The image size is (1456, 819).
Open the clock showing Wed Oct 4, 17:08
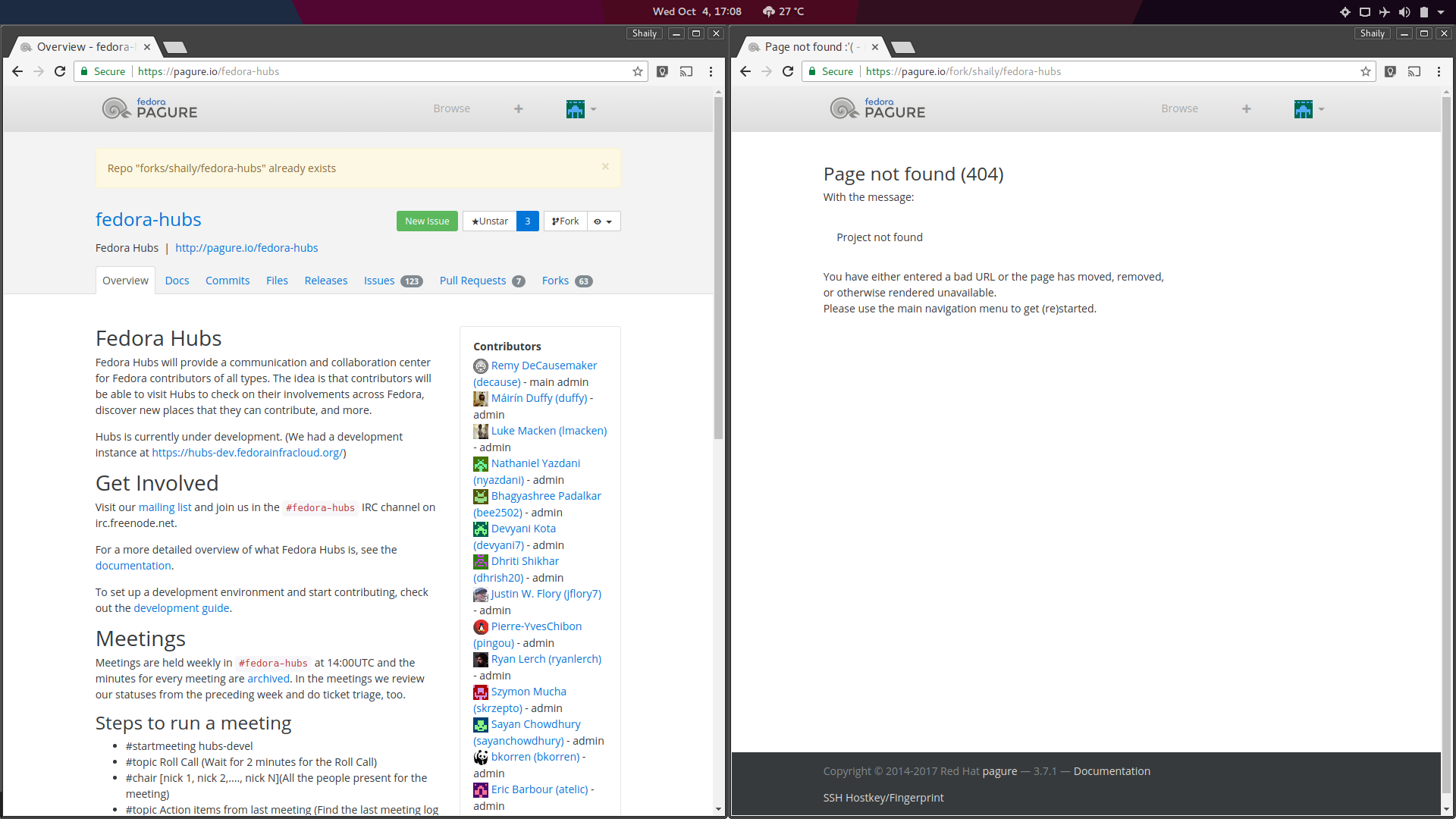(x=697, y=11)
